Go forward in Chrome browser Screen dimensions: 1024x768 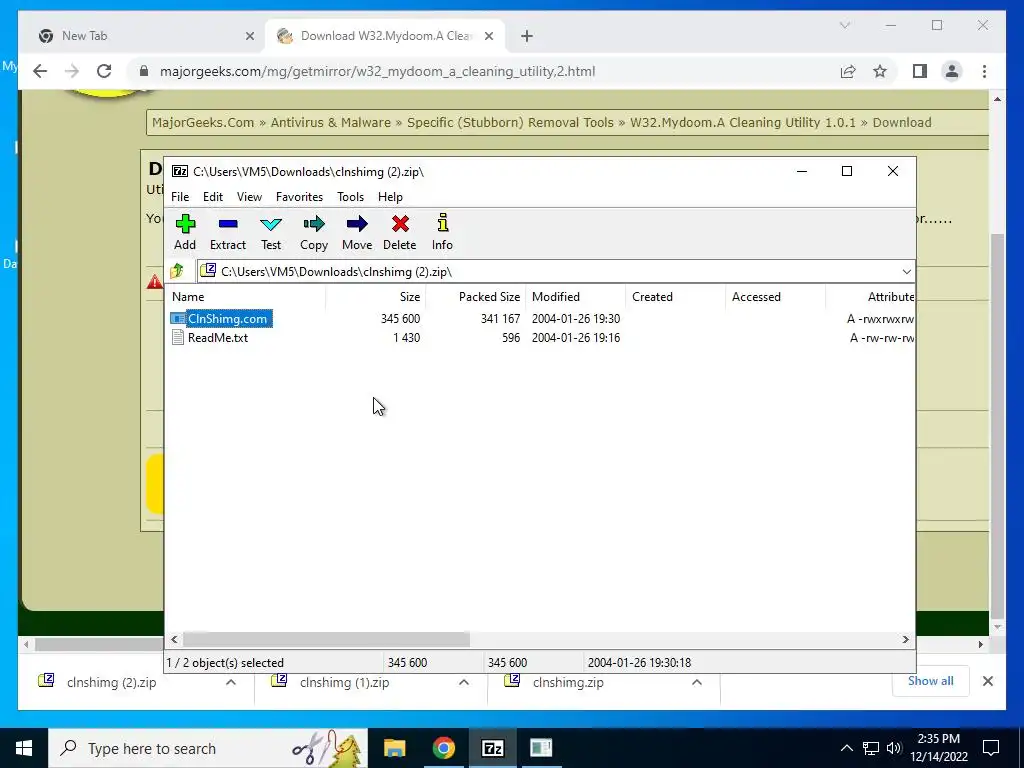tap(72, 71)
